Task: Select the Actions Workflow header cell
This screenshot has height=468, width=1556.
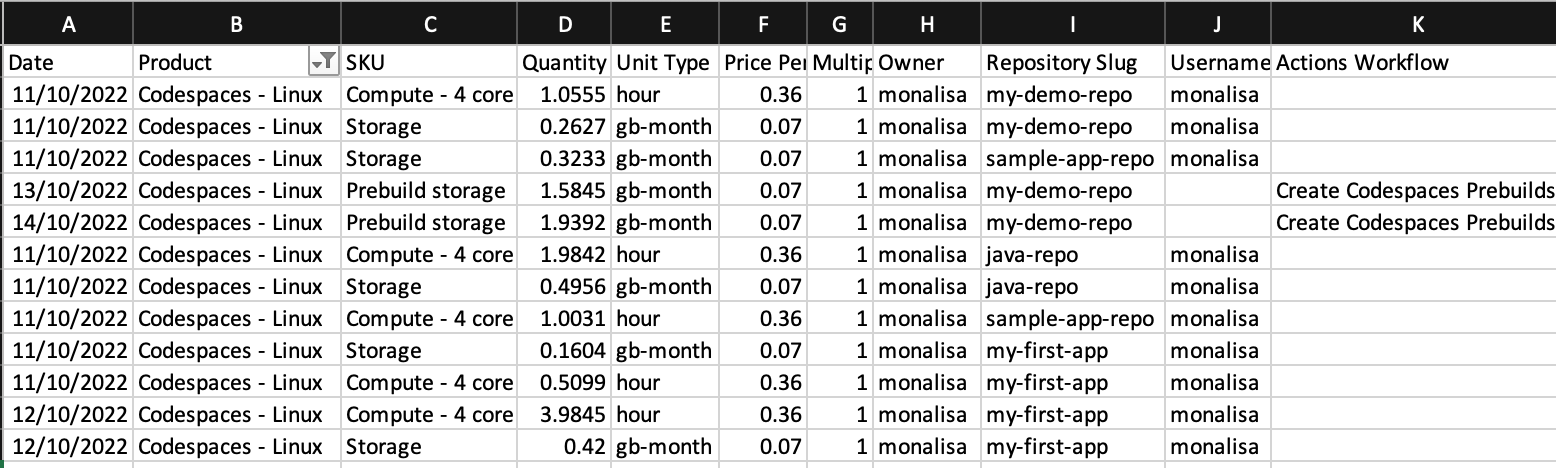Action: click(1413, 63)
